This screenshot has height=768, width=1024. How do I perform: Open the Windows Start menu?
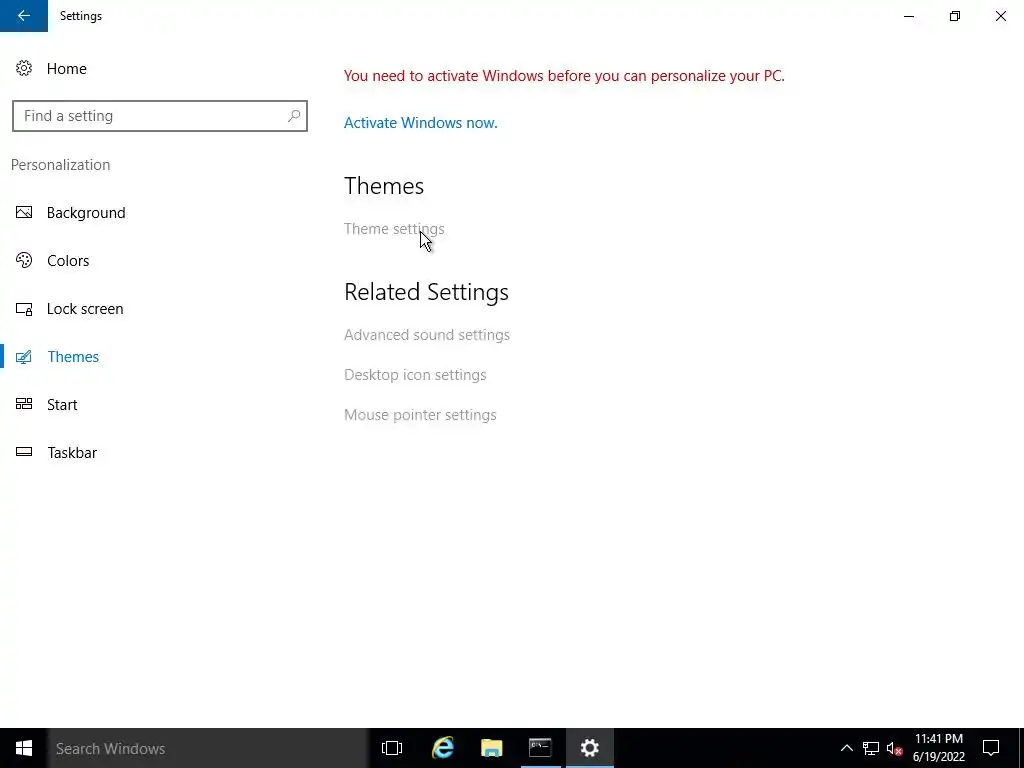point(24,748)
